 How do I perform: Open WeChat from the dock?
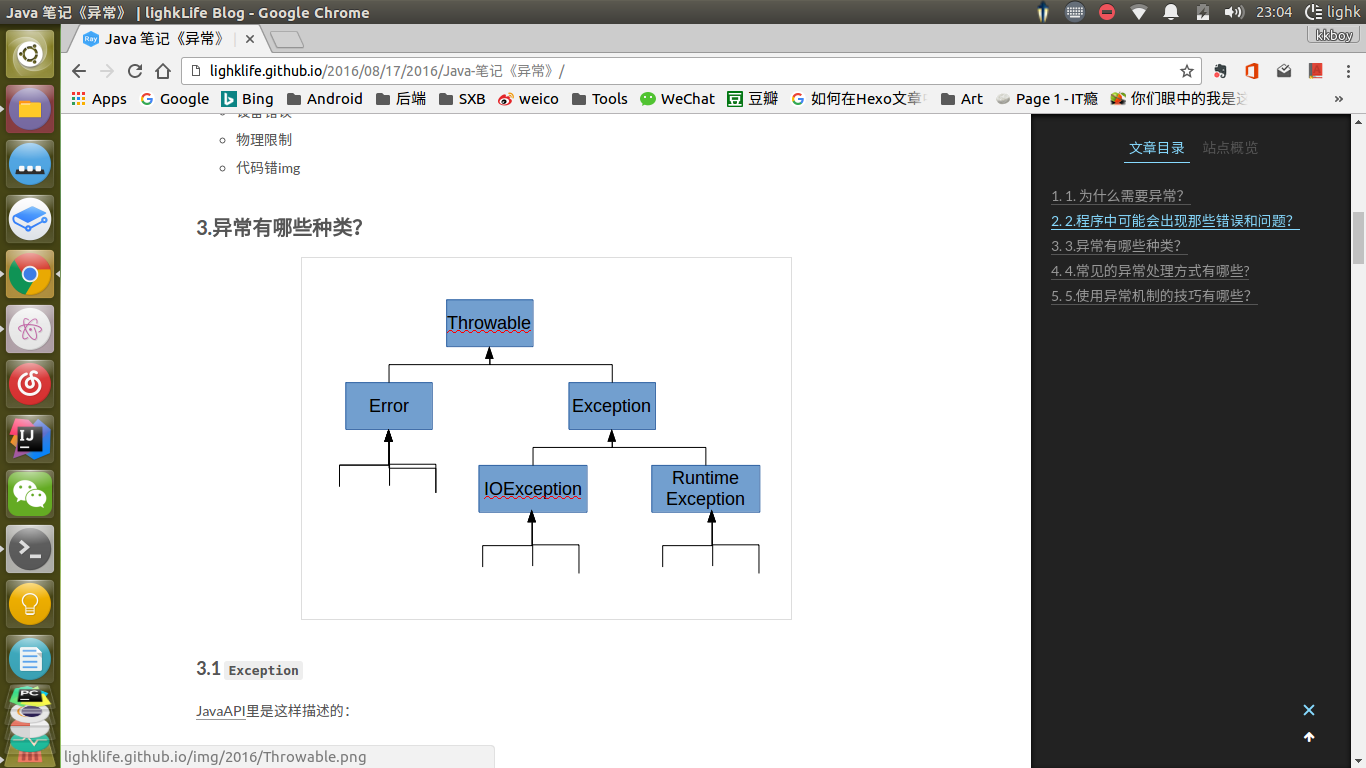click(30, 493)
